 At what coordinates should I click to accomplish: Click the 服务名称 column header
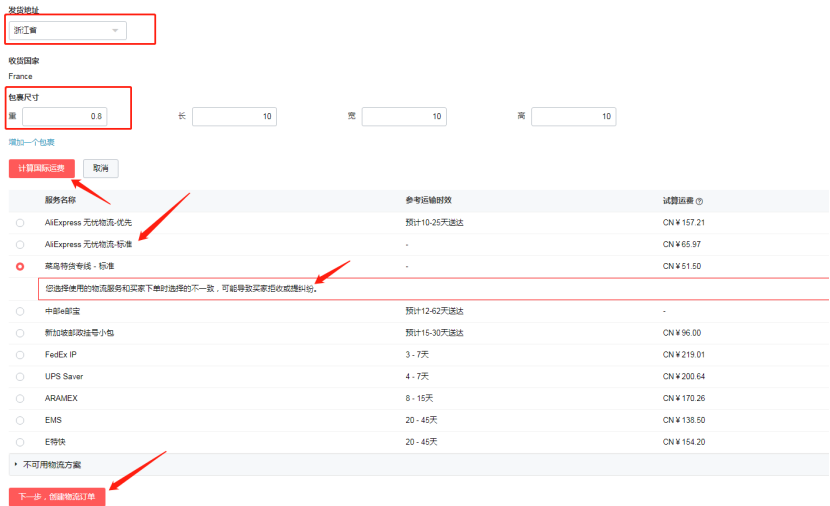click(x=60, y=200)
